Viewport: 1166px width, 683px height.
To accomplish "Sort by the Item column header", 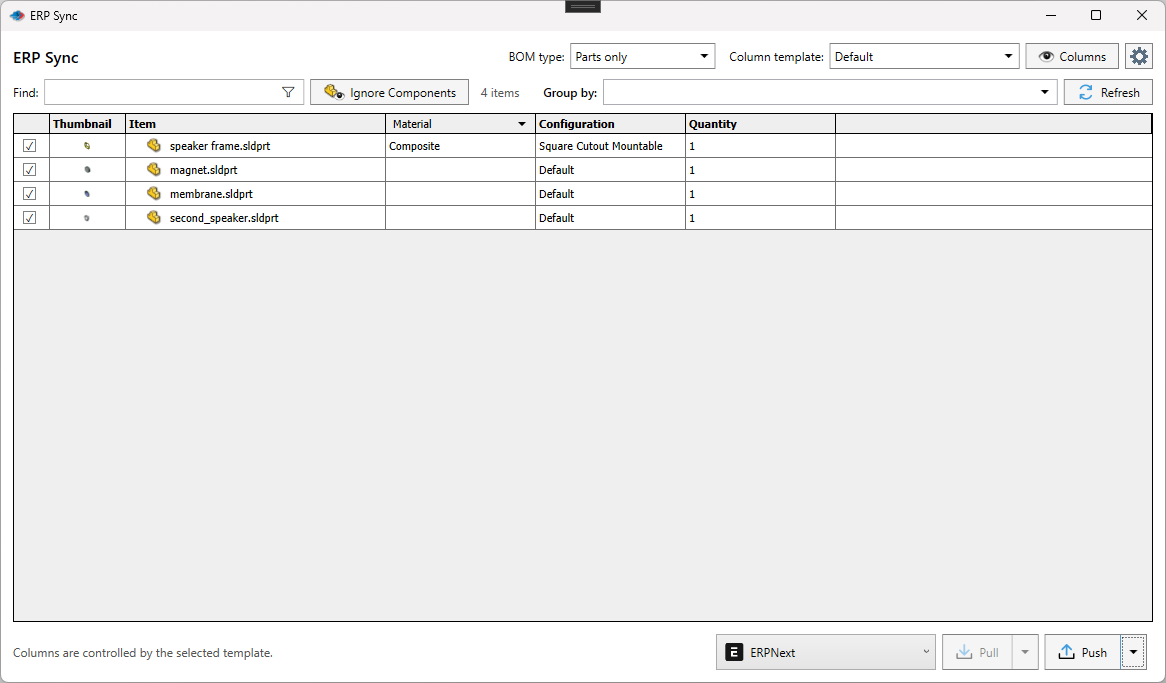I will click(x=255, y=124).
